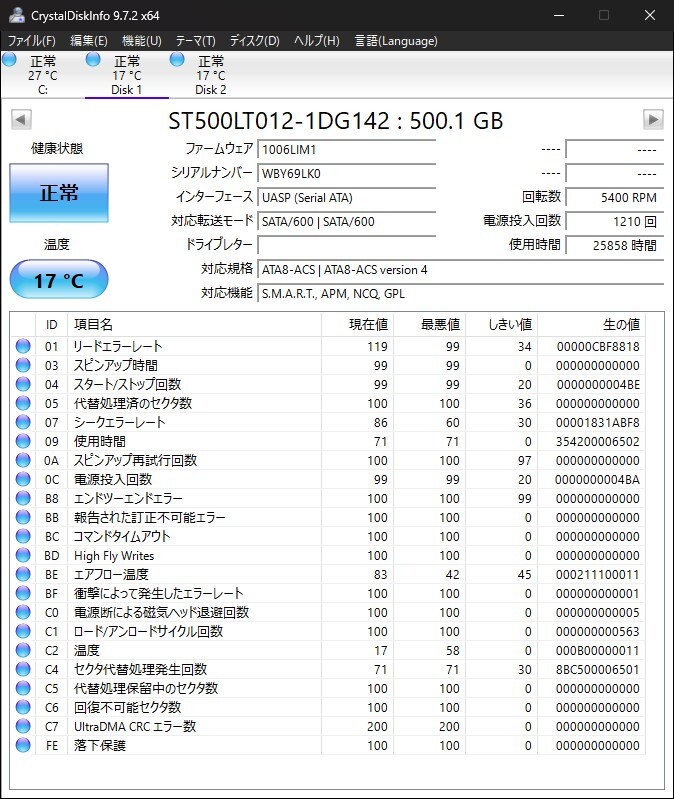Click raw value 8BC500006501

(597, 669)
